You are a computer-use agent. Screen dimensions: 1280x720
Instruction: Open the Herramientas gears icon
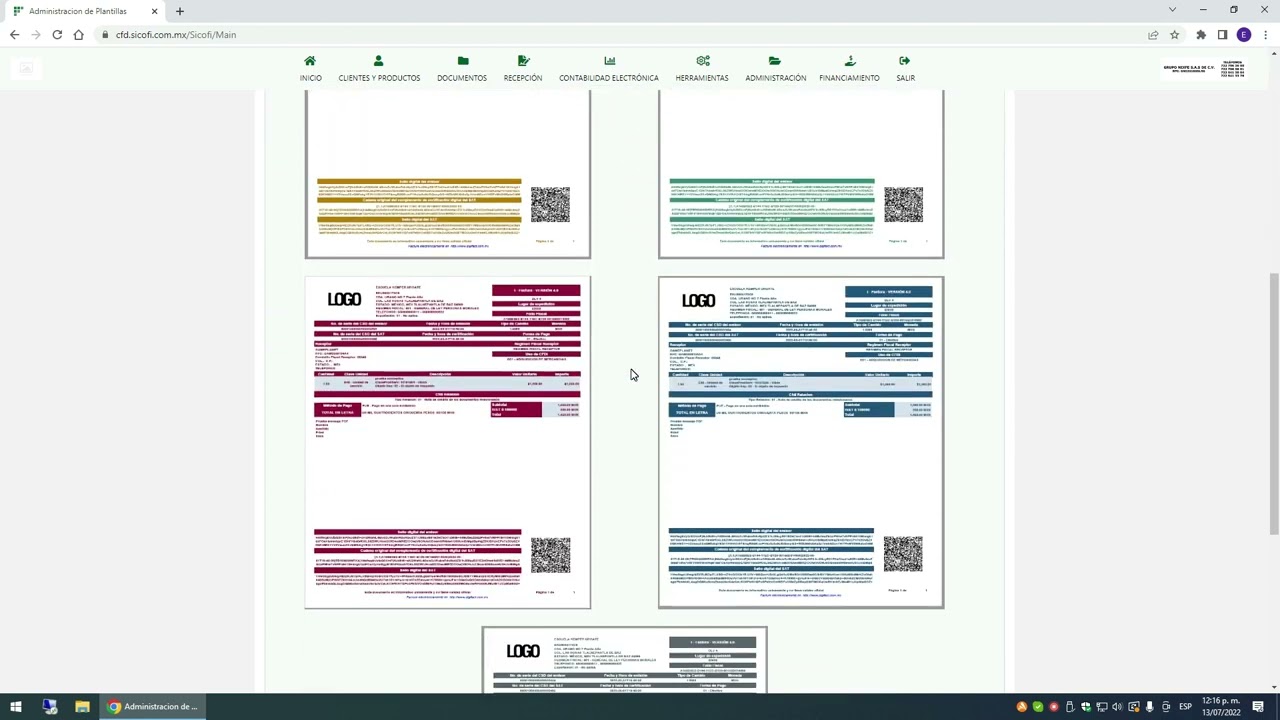click(x=702, y=61)
